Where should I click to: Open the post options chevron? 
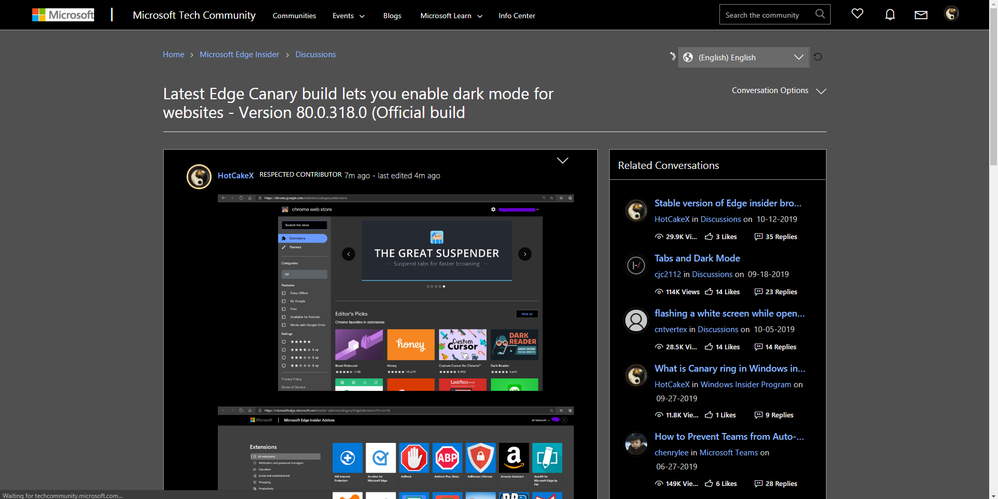(x=563, y=160)
